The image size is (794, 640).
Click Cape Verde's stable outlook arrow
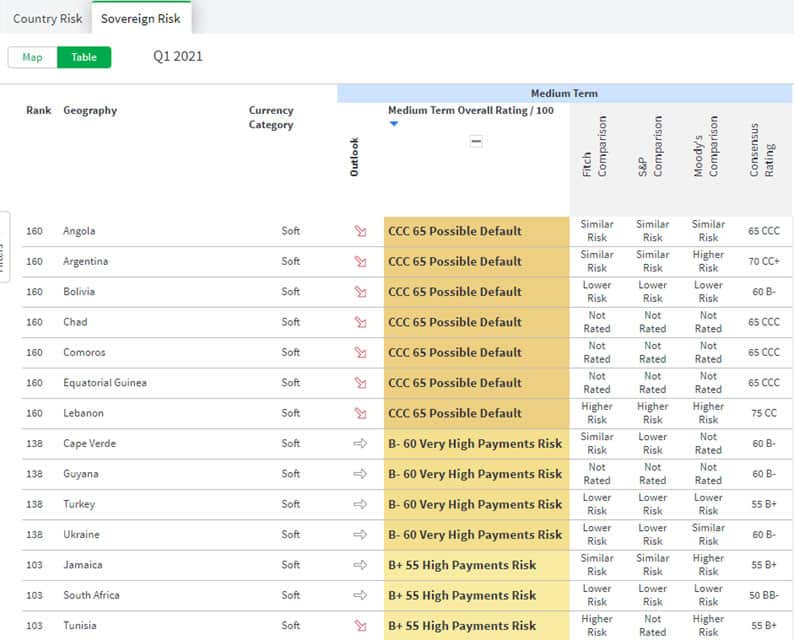click(x=360, y=444)
